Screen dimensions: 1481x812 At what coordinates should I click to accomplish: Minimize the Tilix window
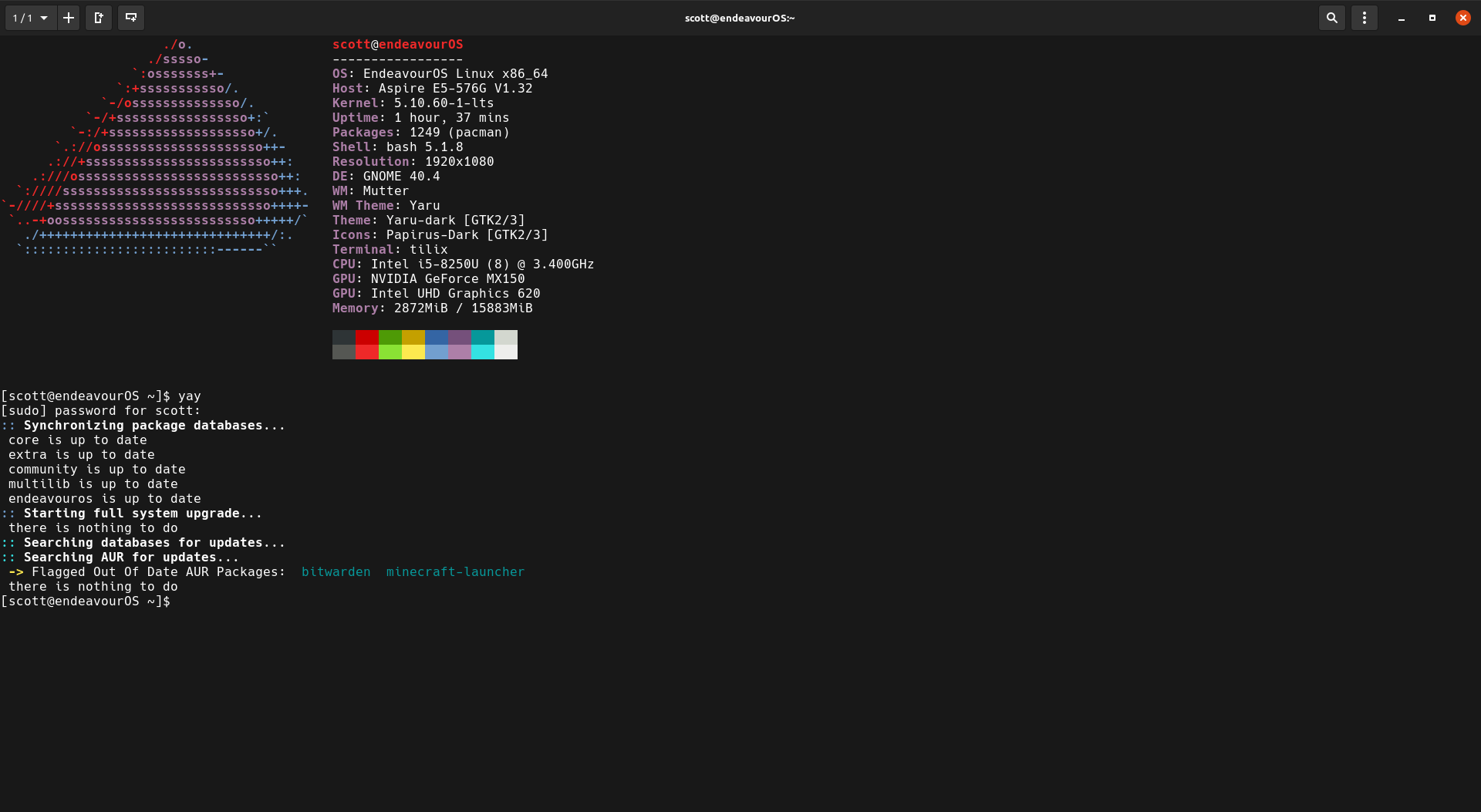1402,18
